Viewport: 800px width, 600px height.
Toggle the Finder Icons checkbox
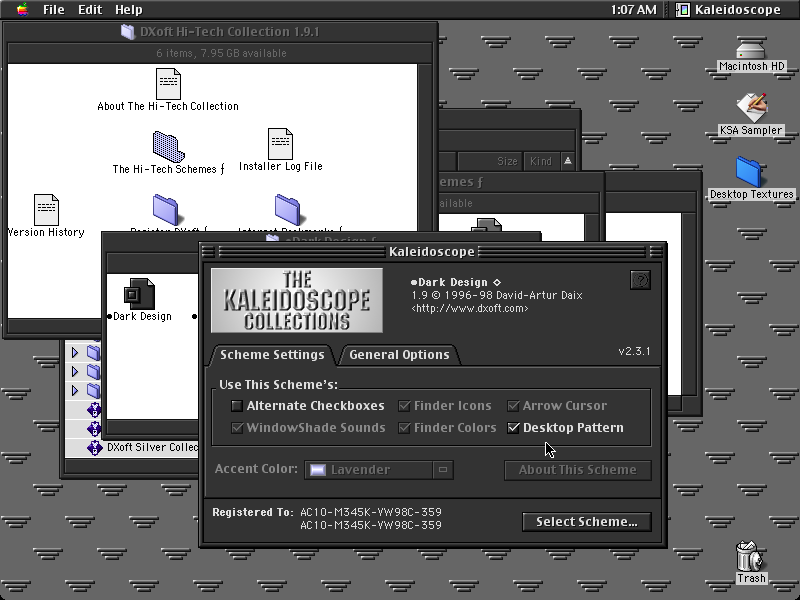coord(404,406)
